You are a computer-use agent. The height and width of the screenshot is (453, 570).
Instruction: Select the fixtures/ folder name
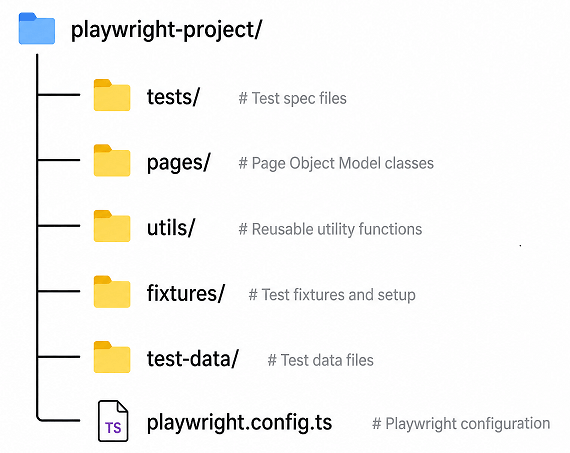coord(186,293)
